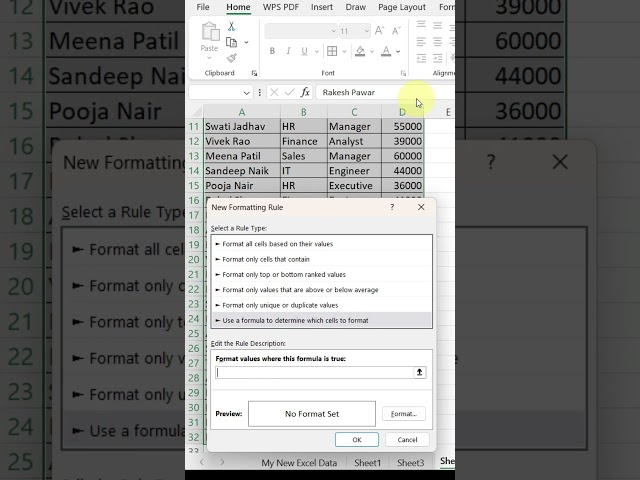
Task: Click the Paste clipboard icon
Action: [x=210, y=32]
